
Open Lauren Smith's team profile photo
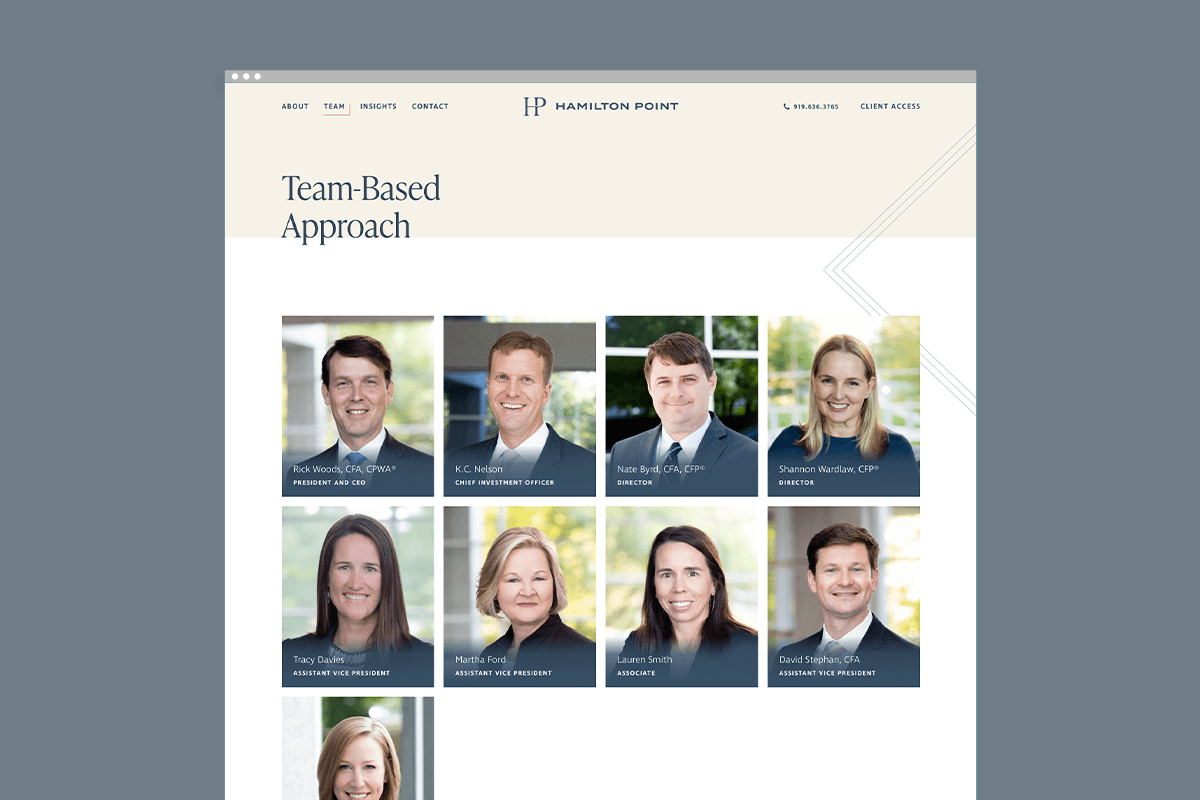682,596
